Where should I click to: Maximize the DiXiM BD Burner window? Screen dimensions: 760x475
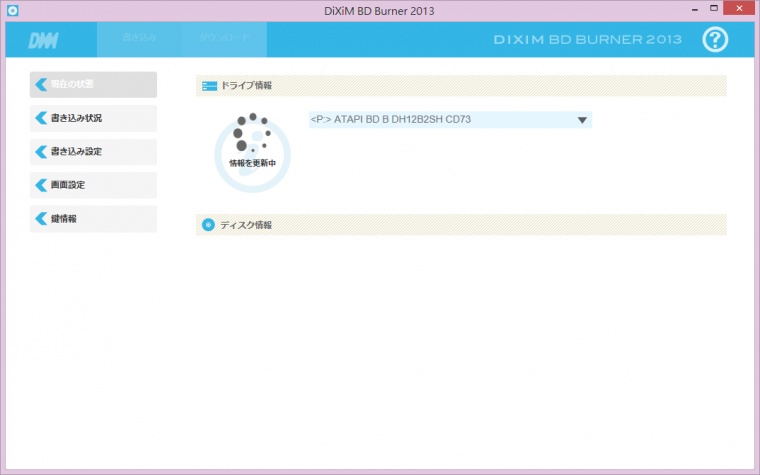point(713,8)
